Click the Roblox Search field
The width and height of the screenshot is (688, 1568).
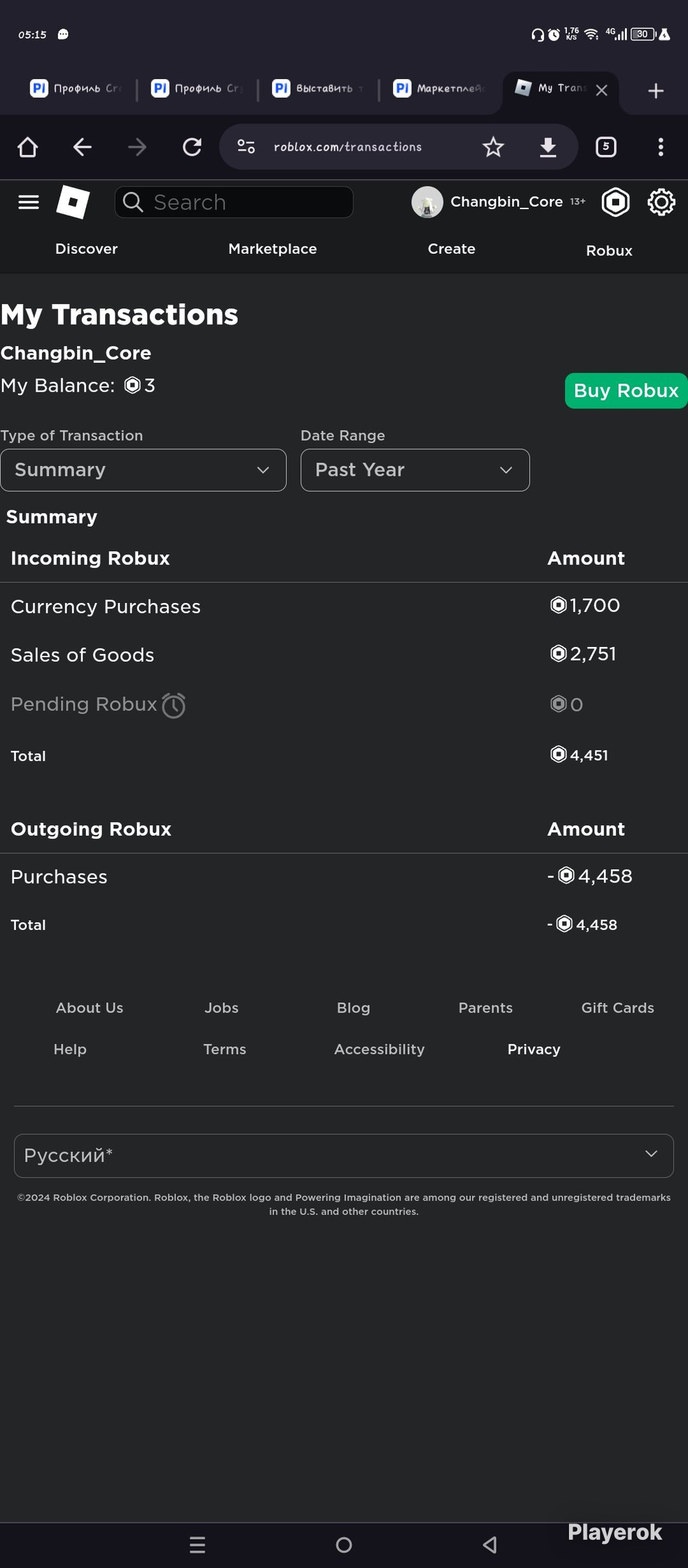(x=234, y=202)
